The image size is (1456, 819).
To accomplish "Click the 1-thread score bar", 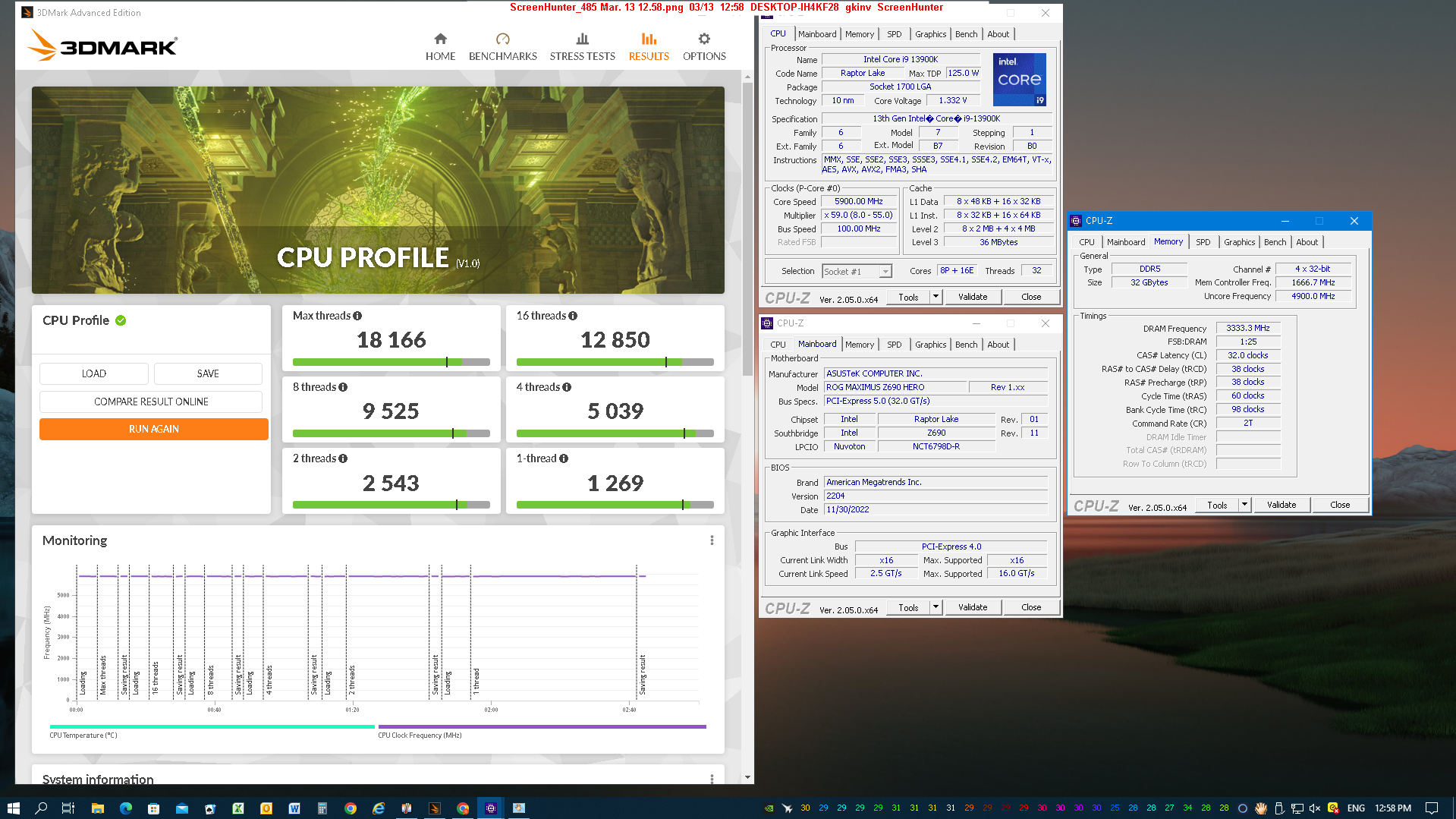I will coord(615,505).
